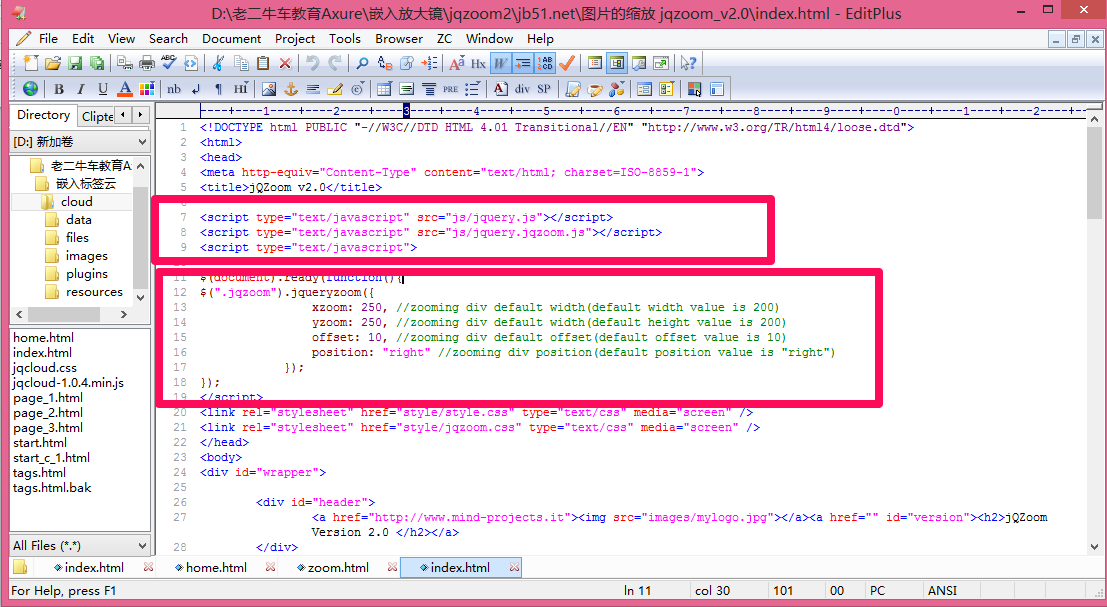Viewport: 1107px width, 607px height.
Task: Click the New document icon
Action: click(x=30, y=64)
